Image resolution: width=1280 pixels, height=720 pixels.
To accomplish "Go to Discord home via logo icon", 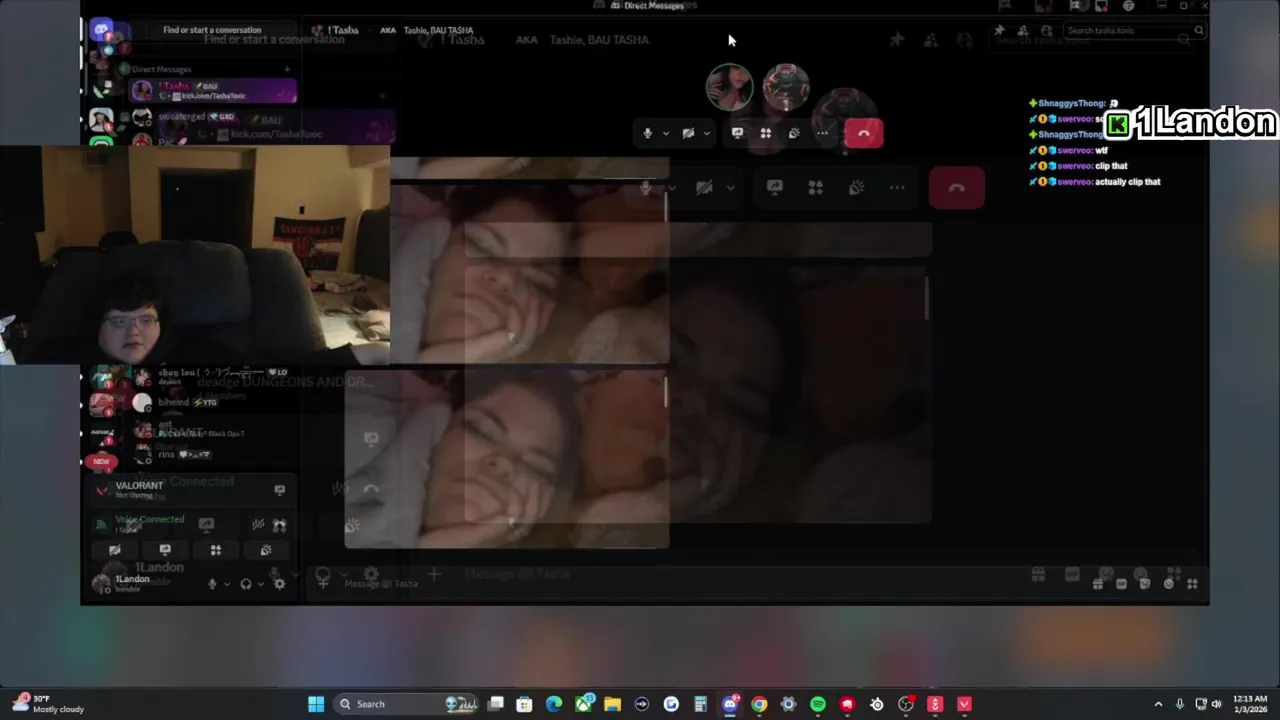I will (103, 30).
